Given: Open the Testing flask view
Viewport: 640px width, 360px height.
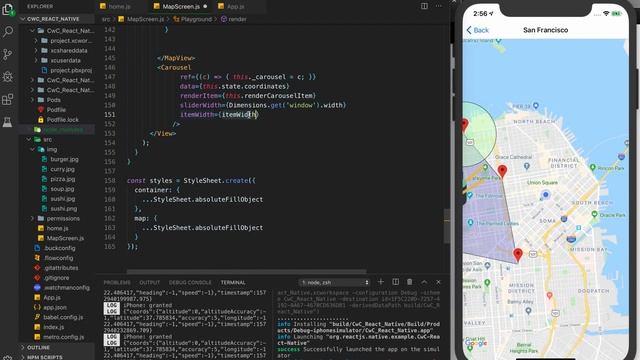Looking at the screenshot, I should 8,122.
